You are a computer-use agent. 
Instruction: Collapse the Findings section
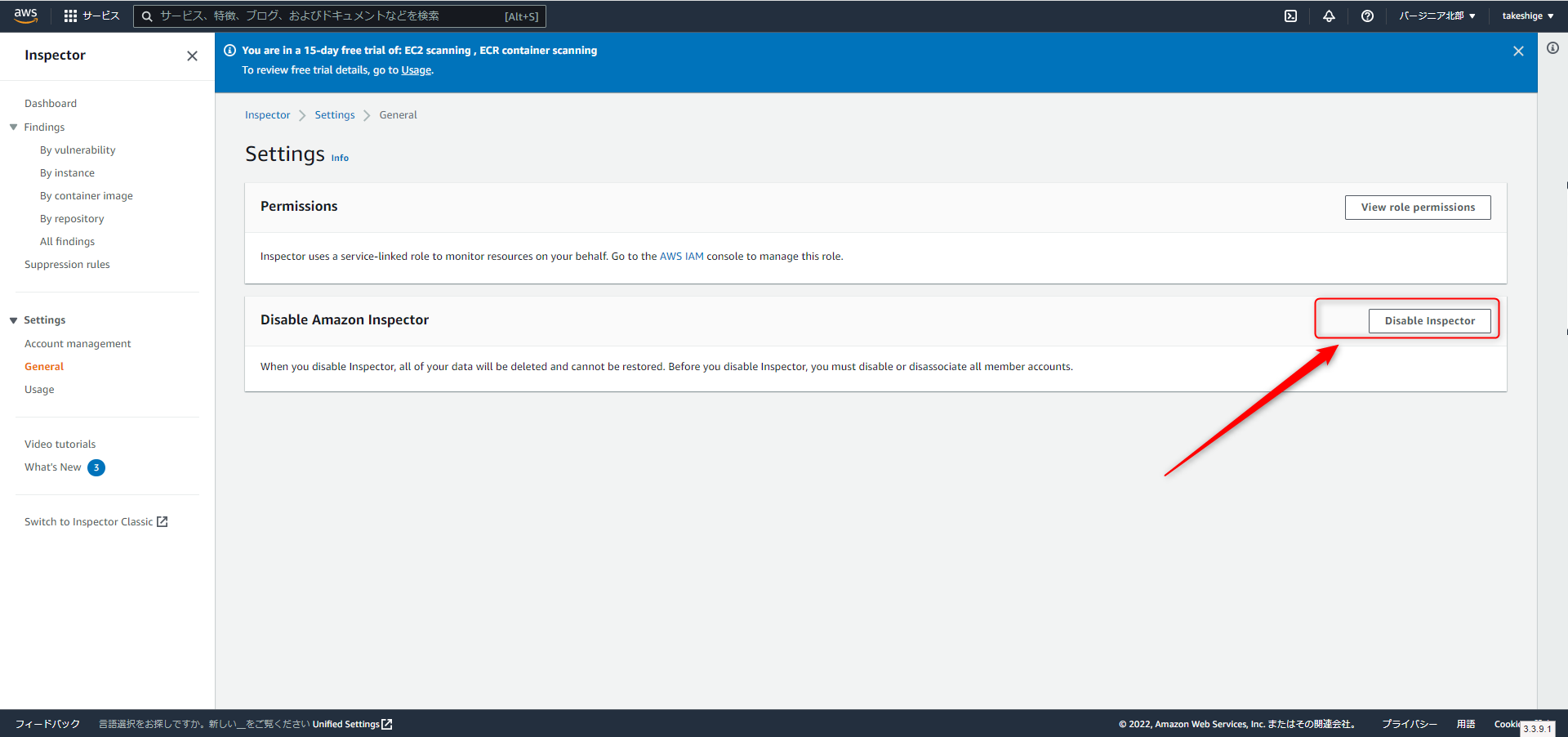[14, 127]
